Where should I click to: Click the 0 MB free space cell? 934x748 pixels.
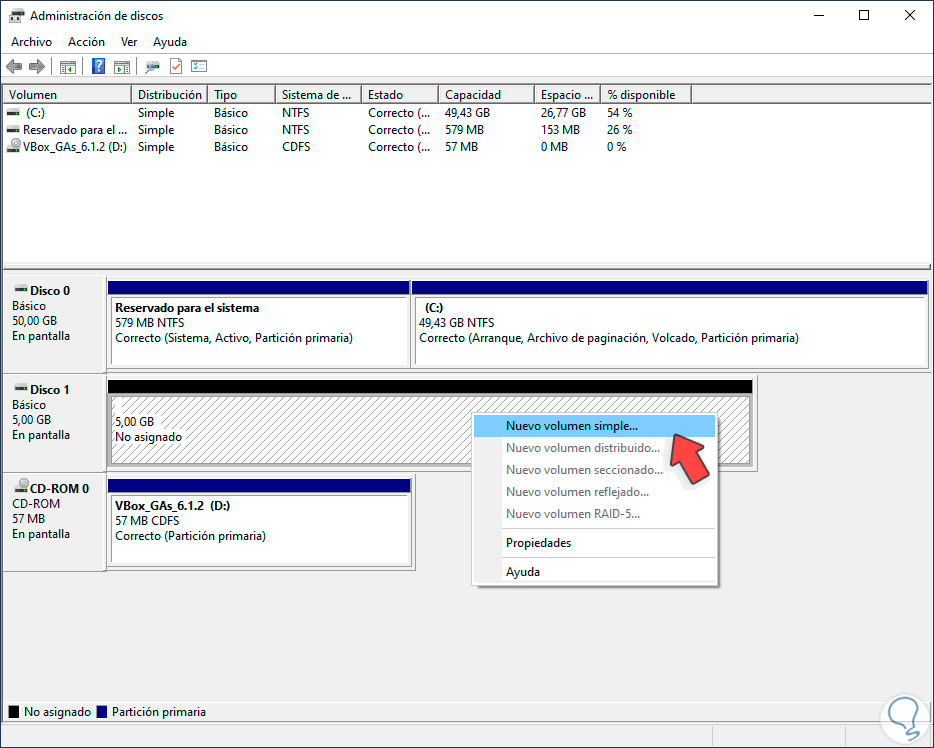coord(554,147)
